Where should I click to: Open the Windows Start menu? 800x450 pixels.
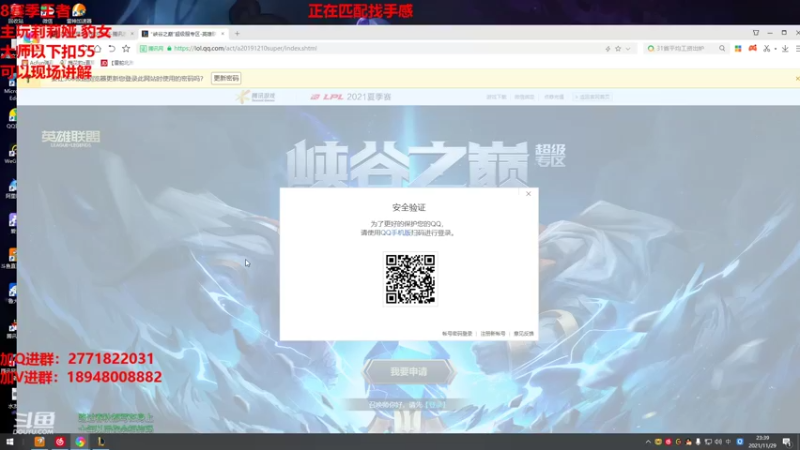coord(10,442)
